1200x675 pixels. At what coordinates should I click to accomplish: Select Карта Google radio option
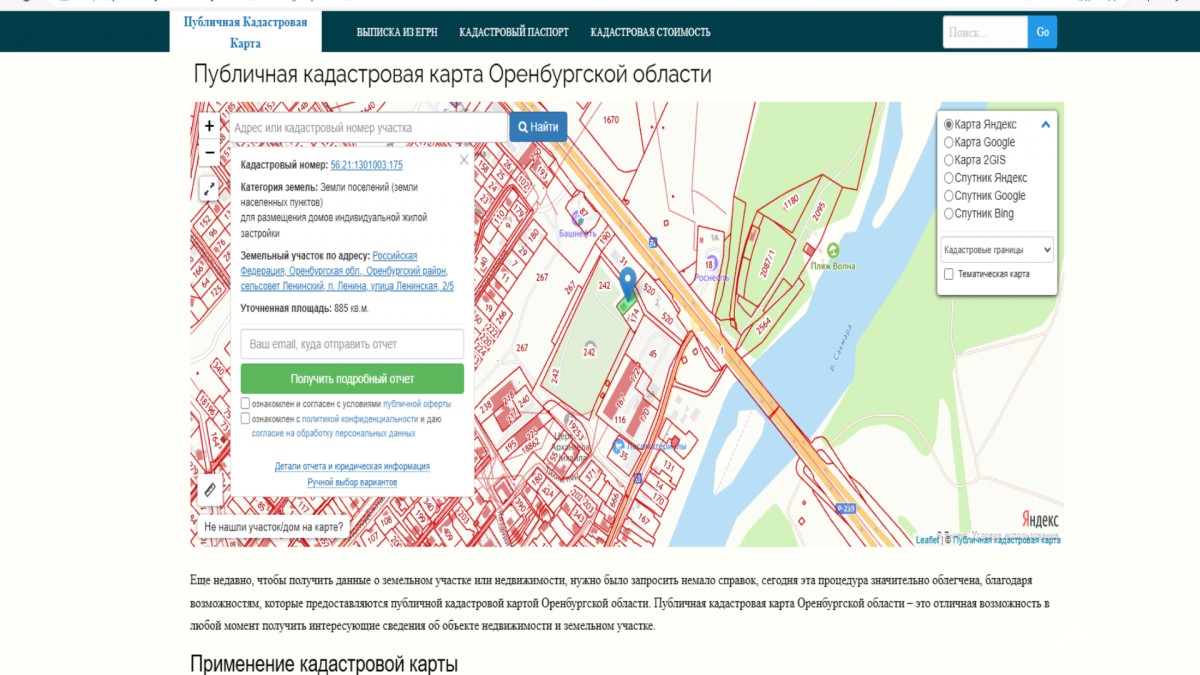click(949, 143)
